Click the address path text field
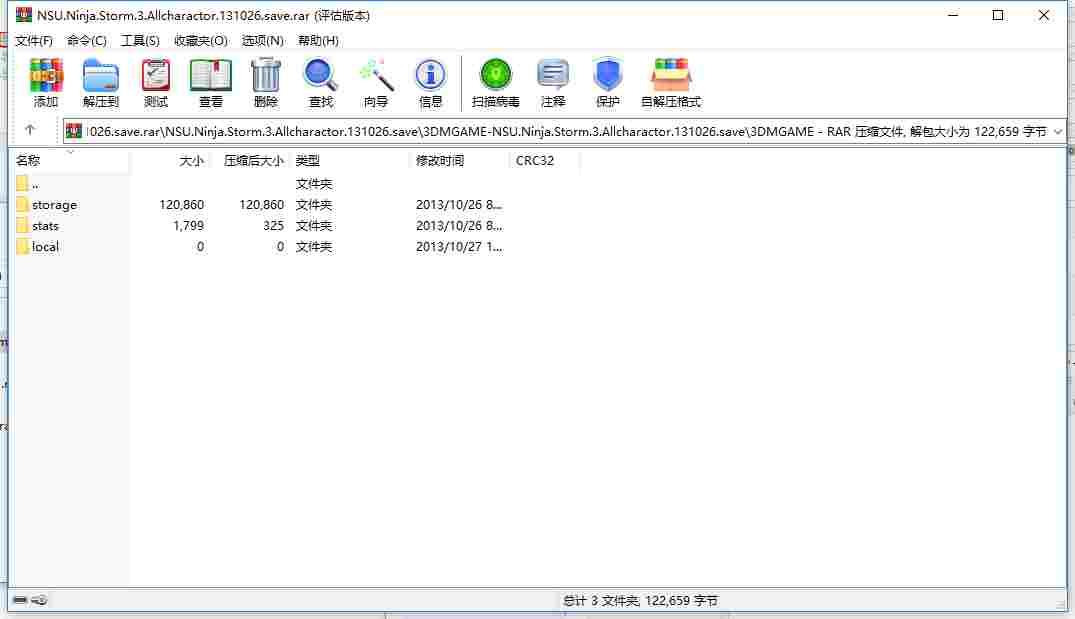Image resolution: width=1075 pixels, height=619 pixels. click(566, 131)
